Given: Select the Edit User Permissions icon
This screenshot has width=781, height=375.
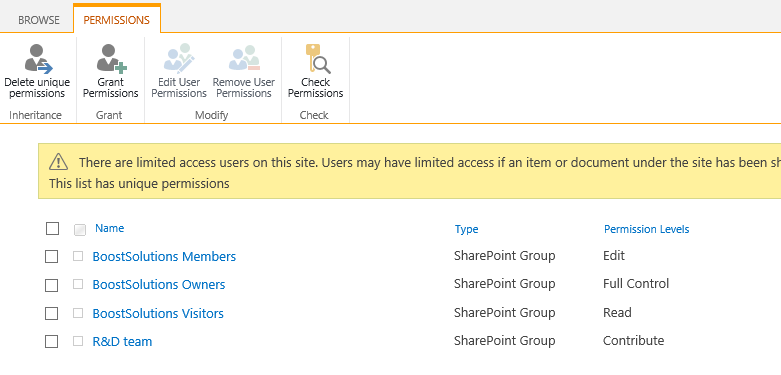Looking at the screenshot, I should click(x=179, y=59).
